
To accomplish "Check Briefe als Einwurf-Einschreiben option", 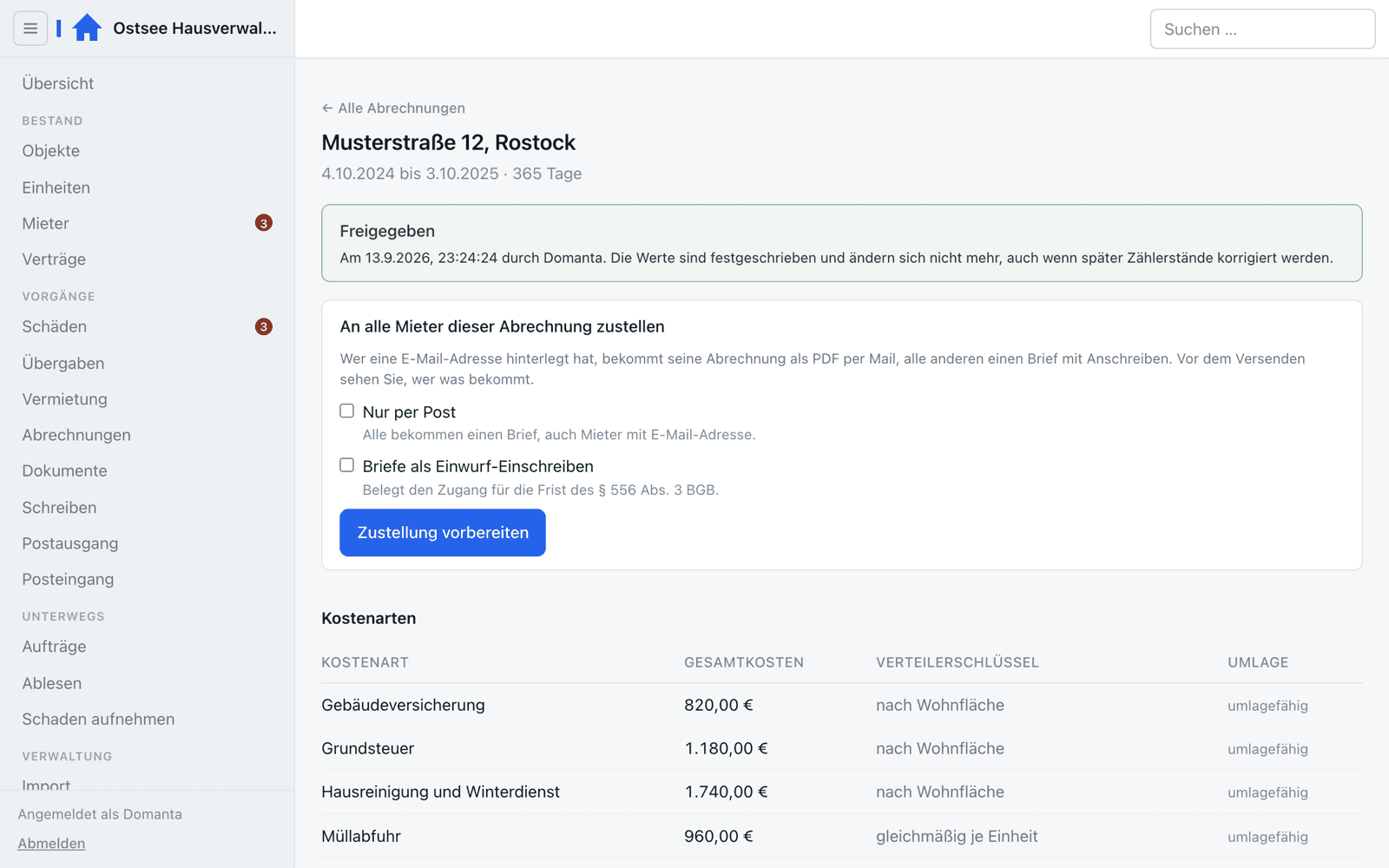I will tap(347, 465).
